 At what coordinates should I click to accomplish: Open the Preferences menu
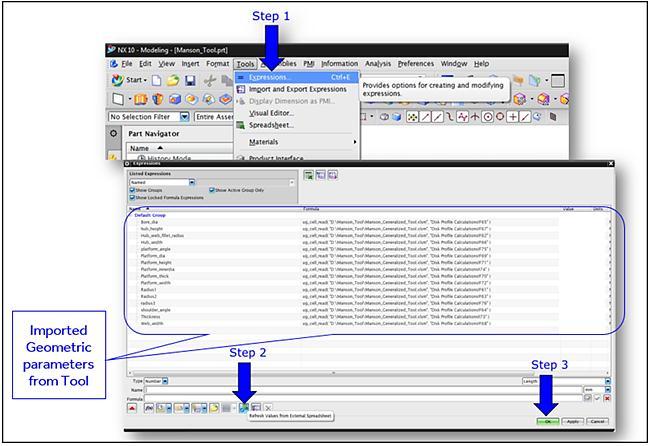[x=416, y=64]
